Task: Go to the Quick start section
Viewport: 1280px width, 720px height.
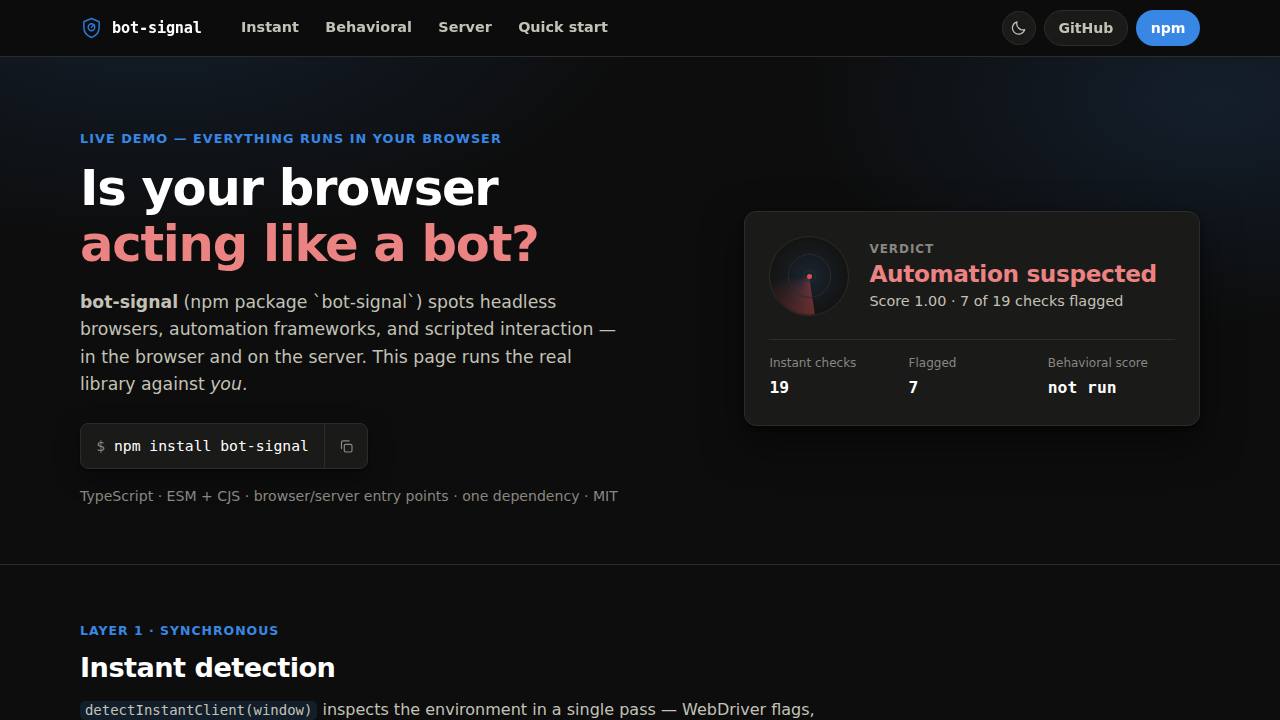Action: [563, 27]
